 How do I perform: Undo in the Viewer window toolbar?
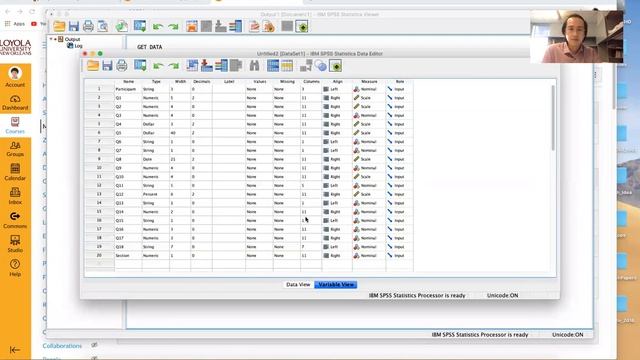pos(158,27)
